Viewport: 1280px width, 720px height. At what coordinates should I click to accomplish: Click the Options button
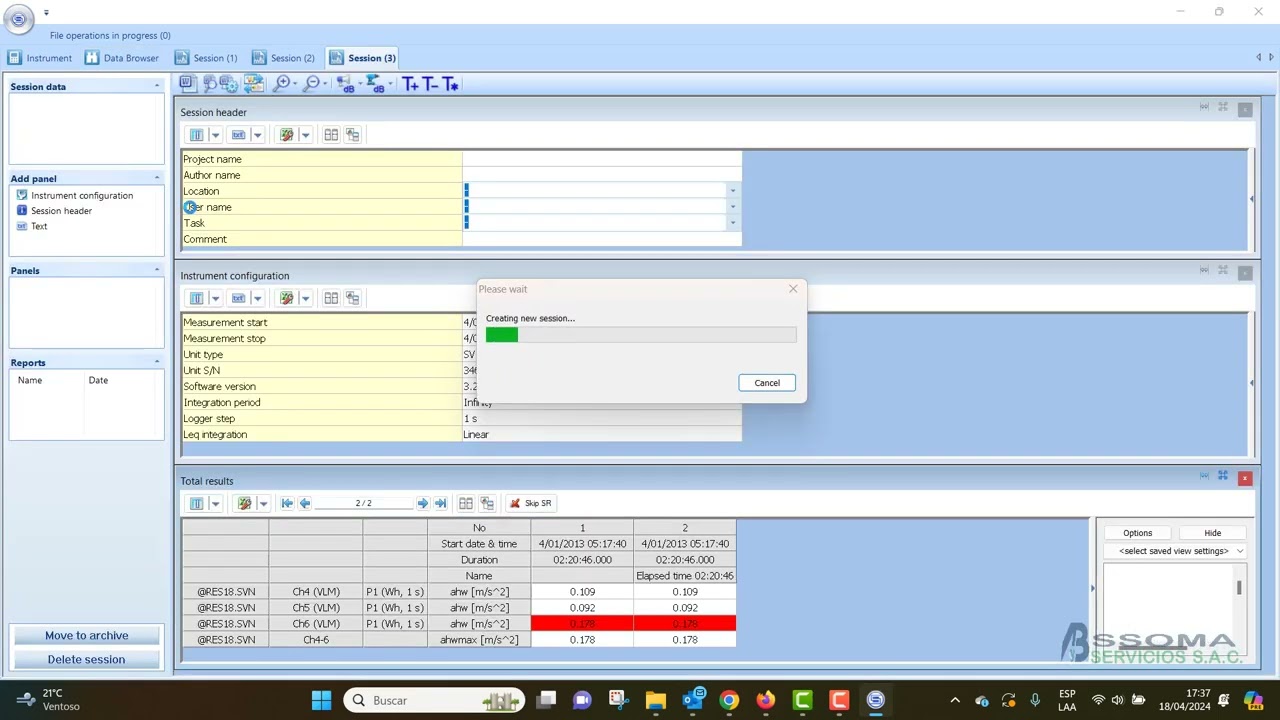tap(1137, 533)
